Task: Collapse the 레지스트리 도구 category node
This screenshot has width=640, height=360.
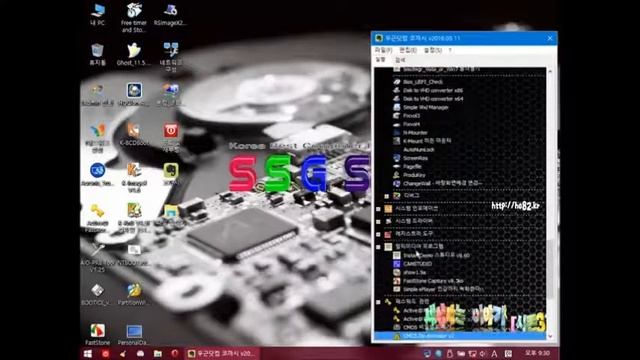Action: [x=378, y=234]
